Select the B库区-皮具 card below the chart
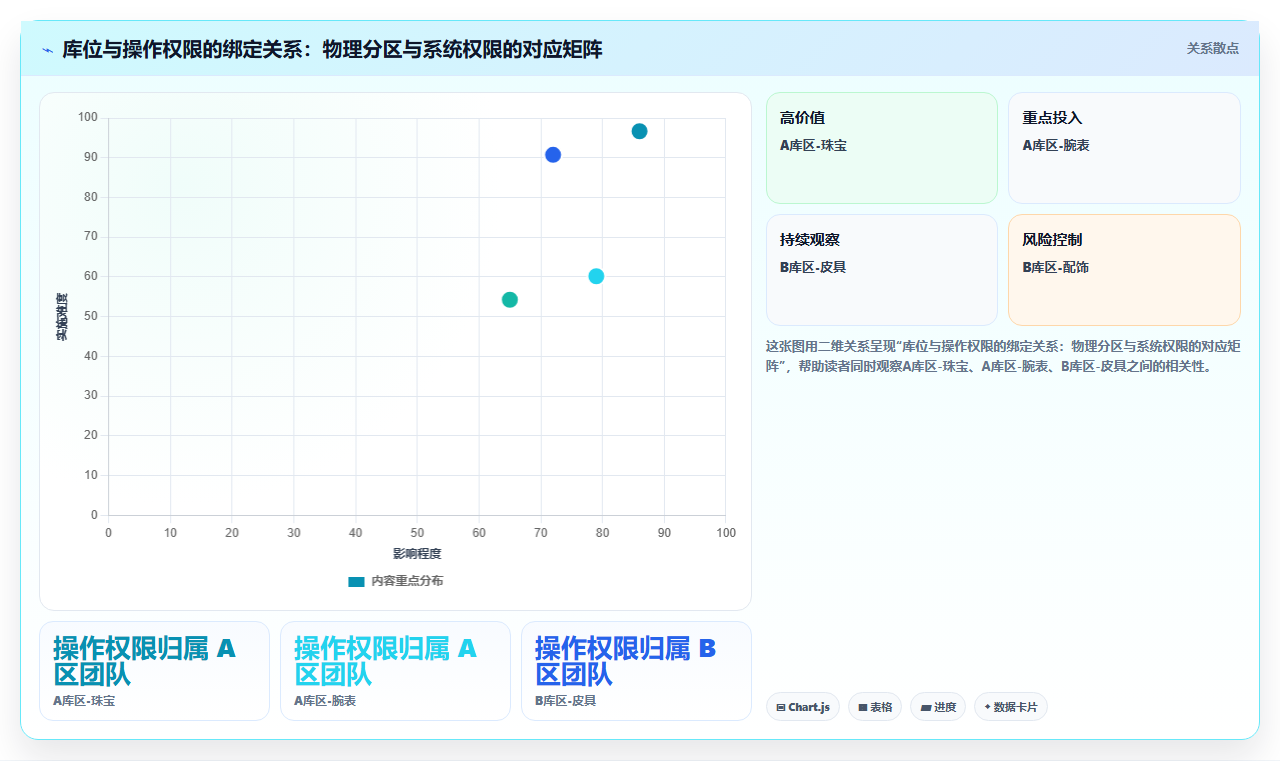The image size is (1280, 761). (636, 671)
